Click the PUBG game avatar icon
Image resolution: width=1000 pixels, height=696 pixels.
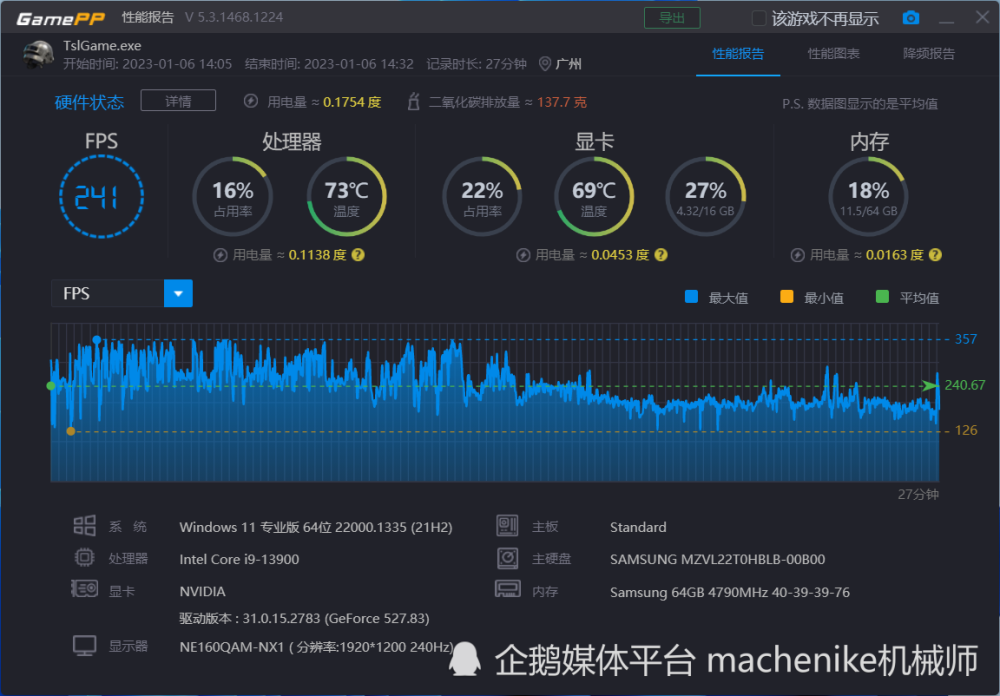pos(38,55)
